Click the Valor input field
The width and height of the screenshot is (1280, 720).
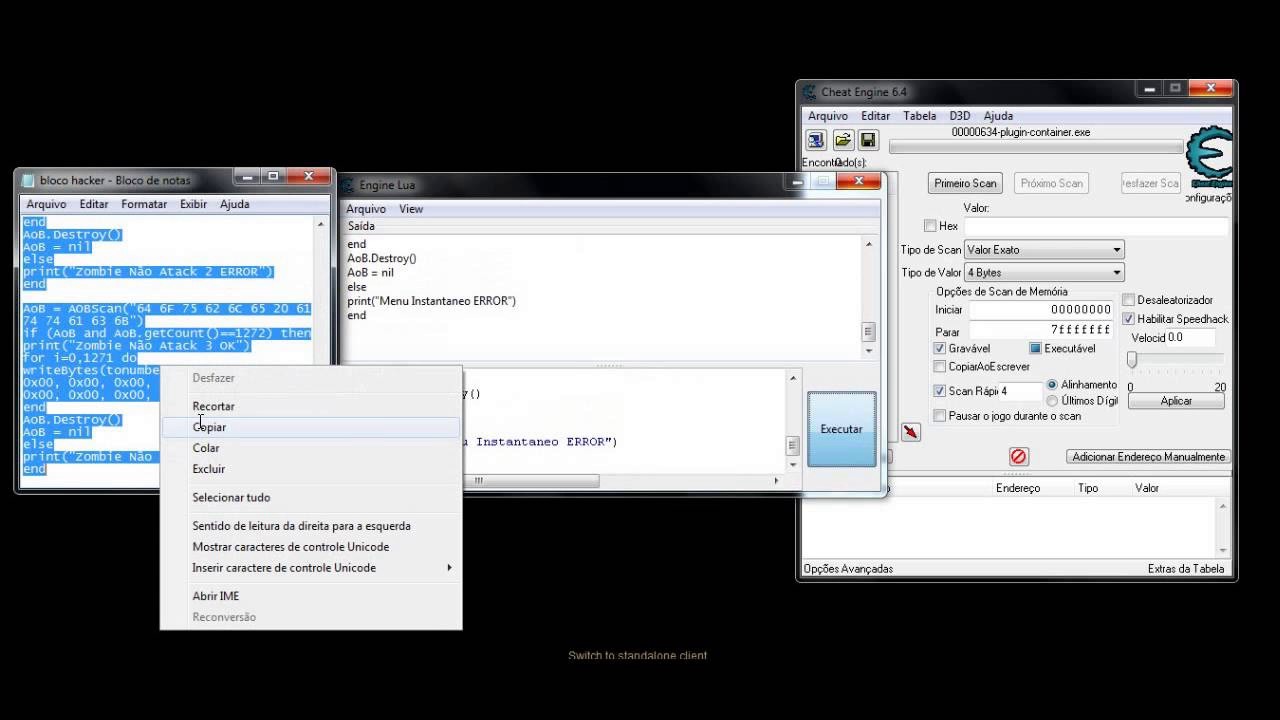coord(1095,227)
